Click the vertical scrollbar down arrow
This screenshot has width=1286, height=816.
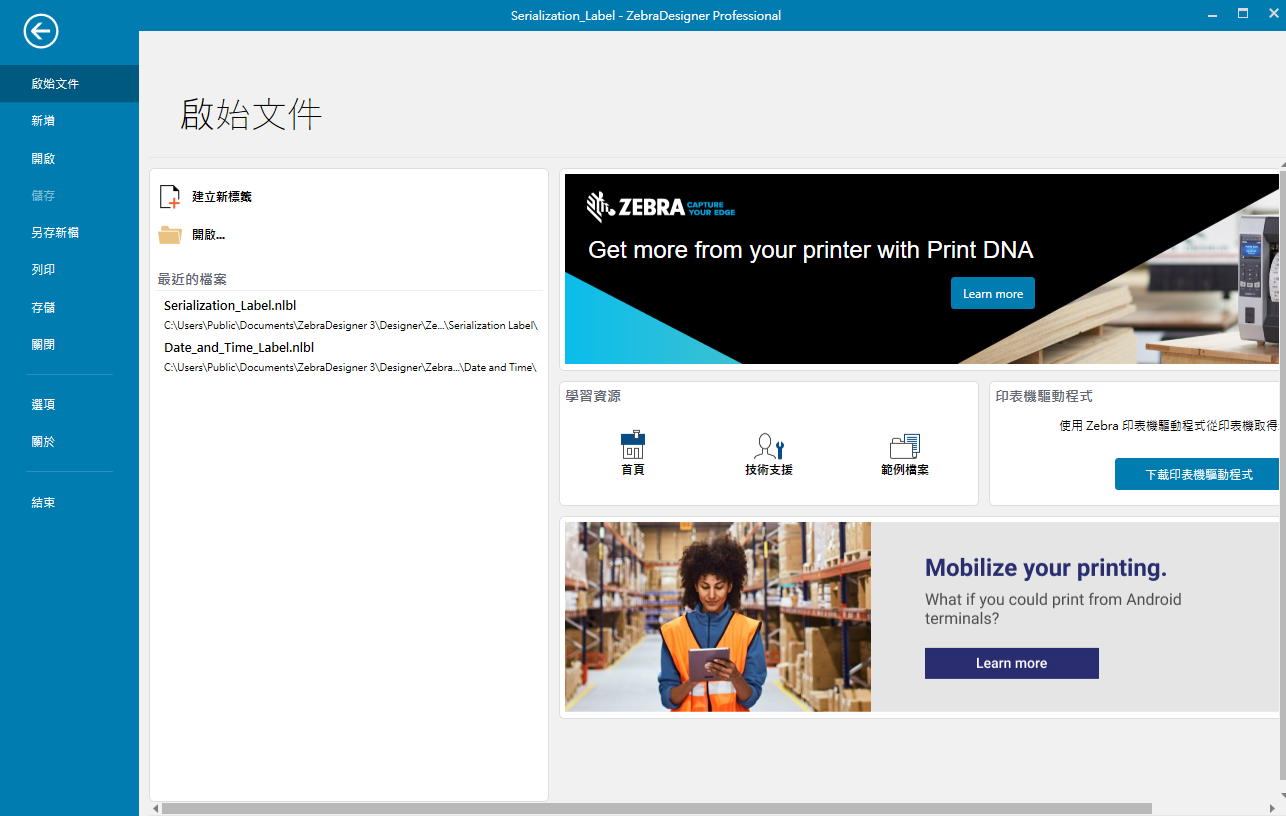[x=1282, y=795]
